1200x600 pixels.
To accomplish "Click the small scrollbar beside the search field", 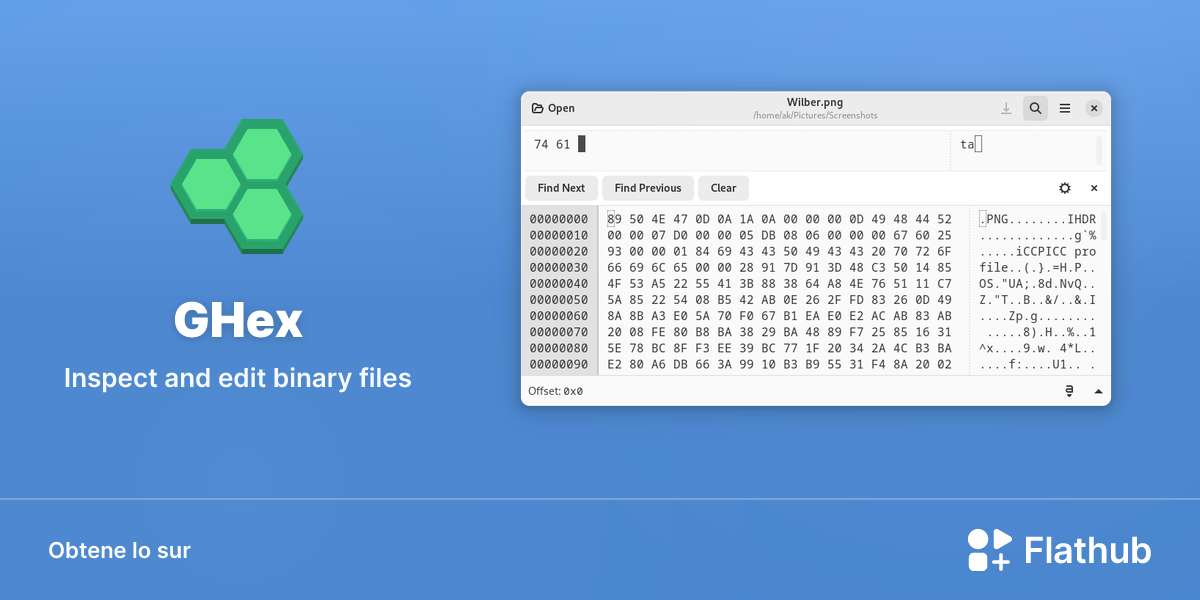I will coord(1099,150).
